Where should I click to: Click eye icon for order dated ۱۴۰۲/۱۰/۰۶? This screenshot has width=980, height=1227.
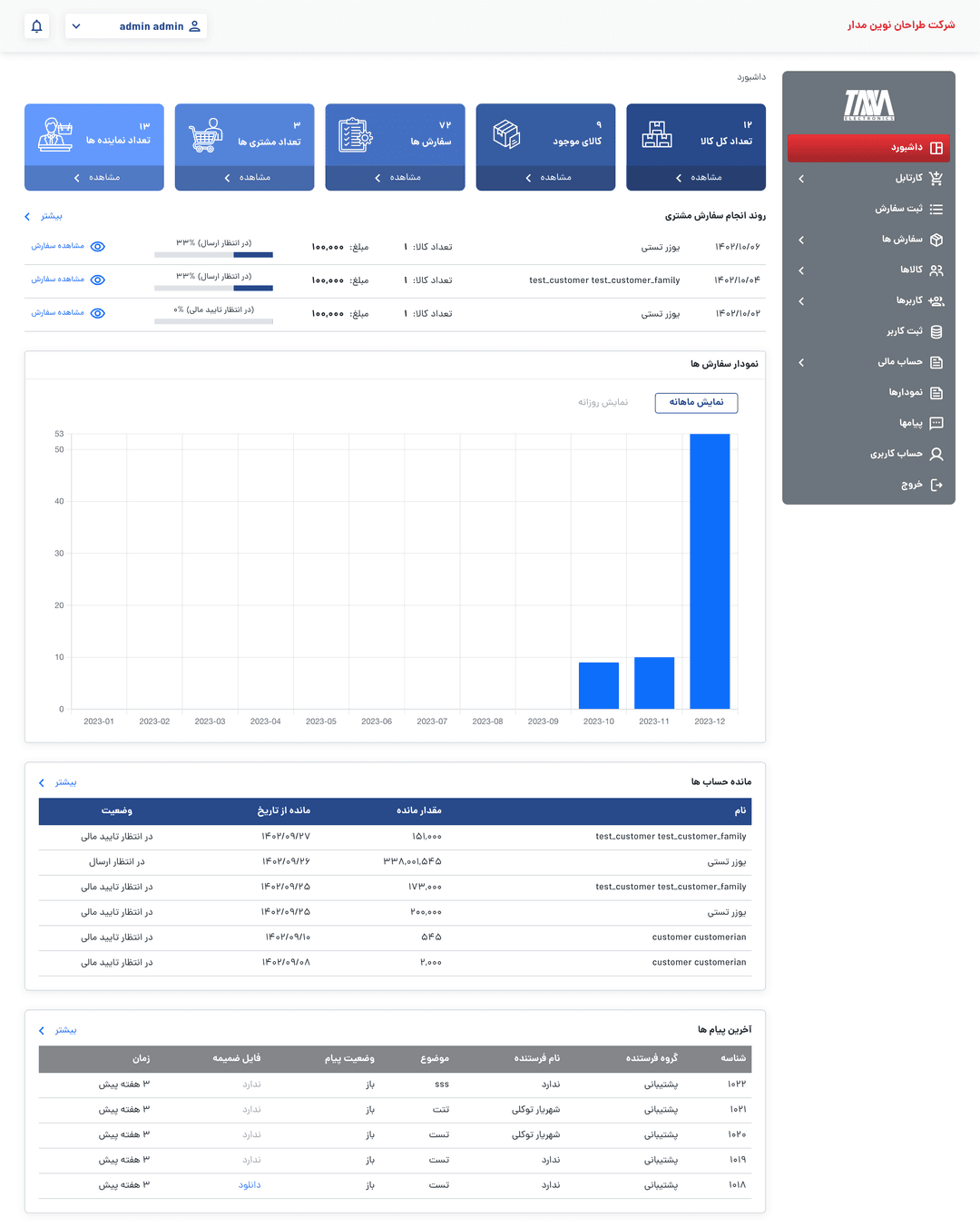98,247
